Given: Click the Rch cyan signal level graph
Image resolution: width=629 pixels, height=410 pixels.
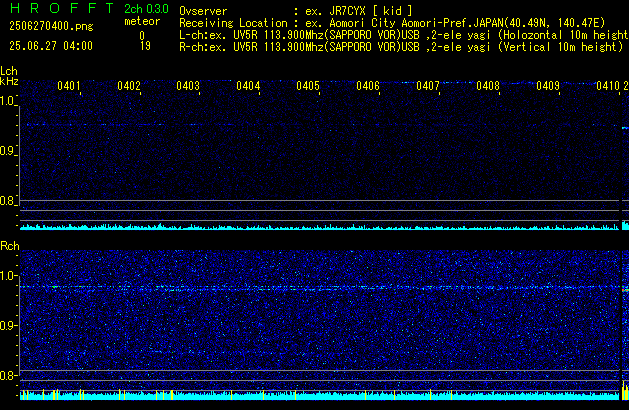Looking at the screenshot, I should (320, 396).
